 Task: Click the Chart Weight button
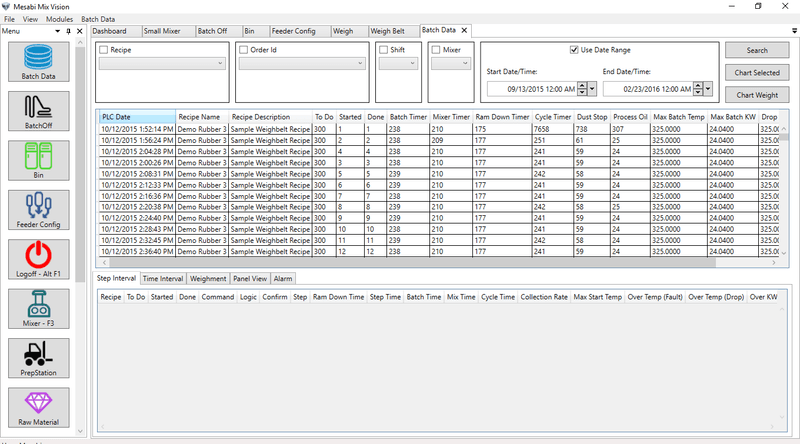click(757, 95)
